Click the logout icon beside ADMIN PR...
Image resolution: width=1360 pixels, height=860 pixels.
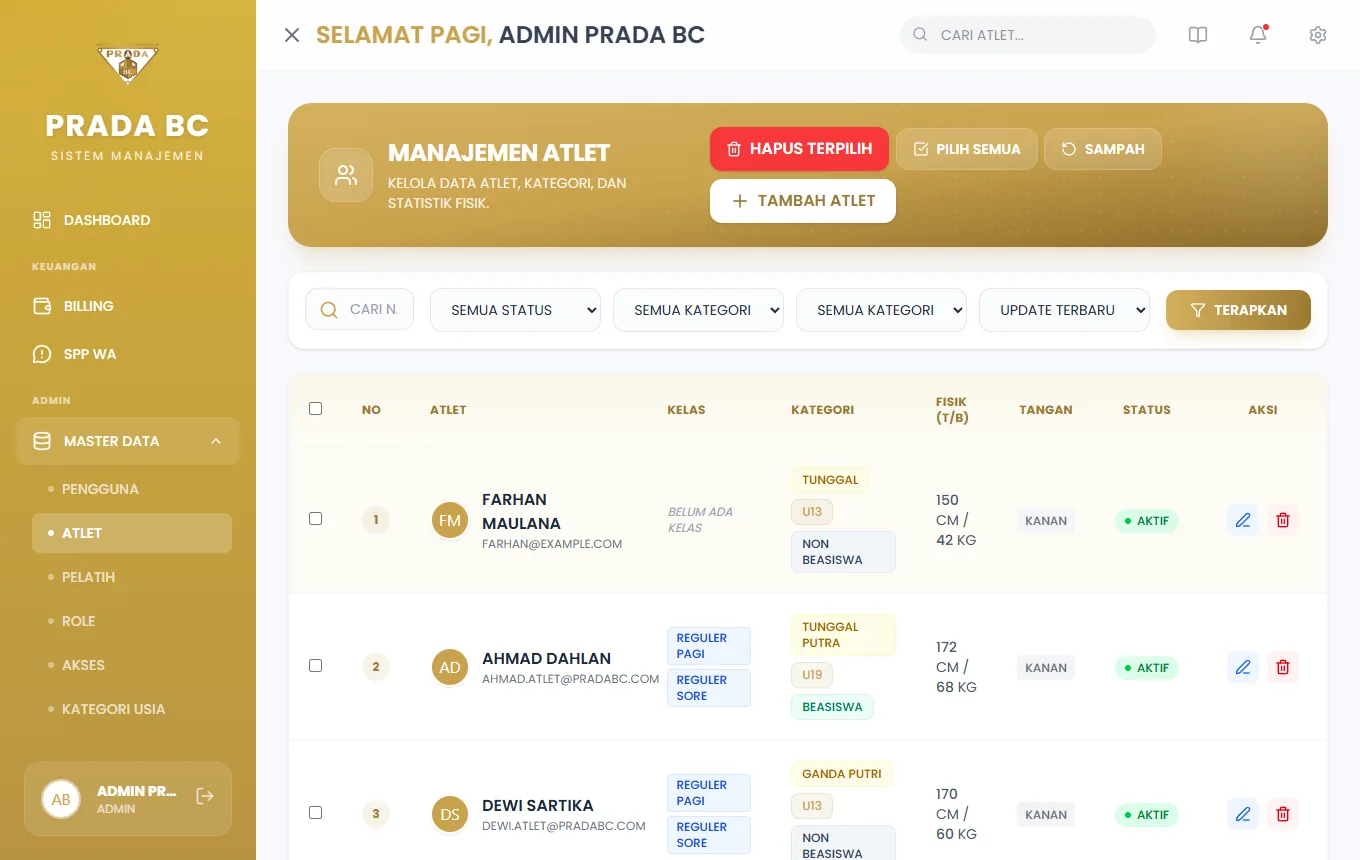[x=205, y=796]
